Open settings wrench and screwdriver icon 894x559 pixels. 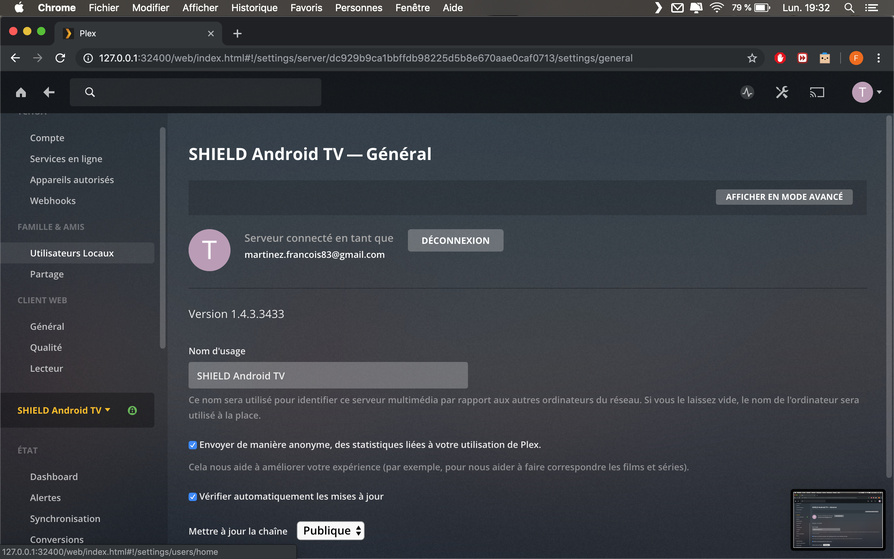[x=782, y=92]
